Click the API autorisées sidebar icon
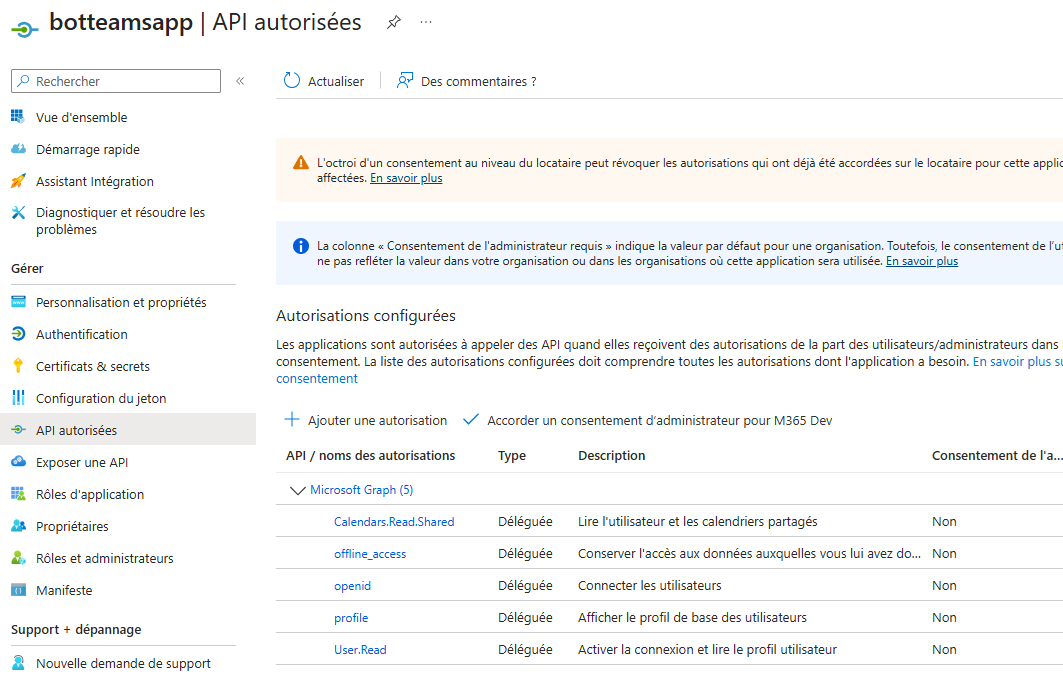This screenshot has height=680, width=1063. pos(18,430)
